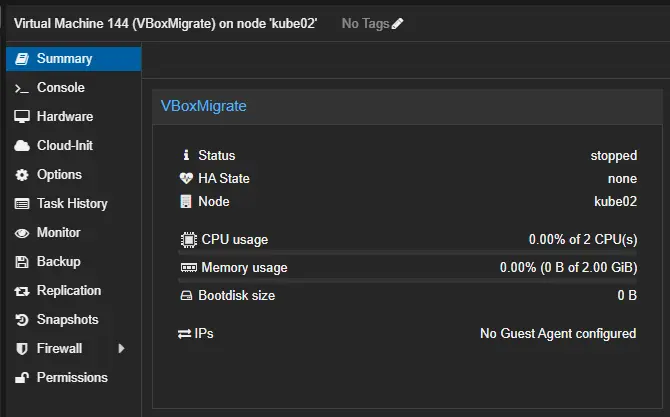
Task: Click the Summary book icon
Action: 22,59
